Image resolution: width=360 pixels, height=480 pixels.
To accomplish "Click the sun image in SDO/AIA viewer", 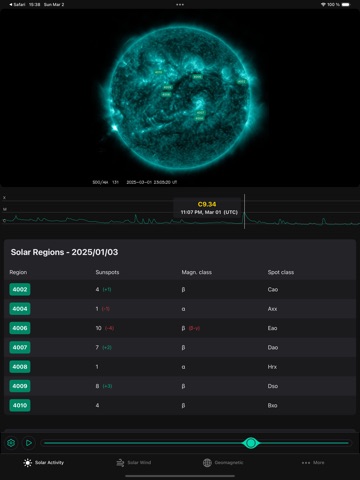I will tap(180, 97).
